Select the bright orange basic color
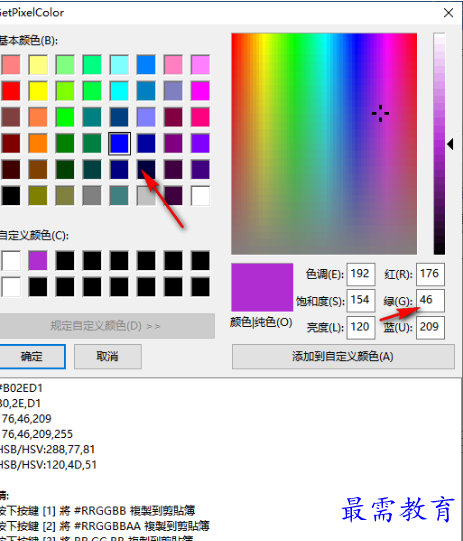Screen dimensions: 463x541 (38, 143)
